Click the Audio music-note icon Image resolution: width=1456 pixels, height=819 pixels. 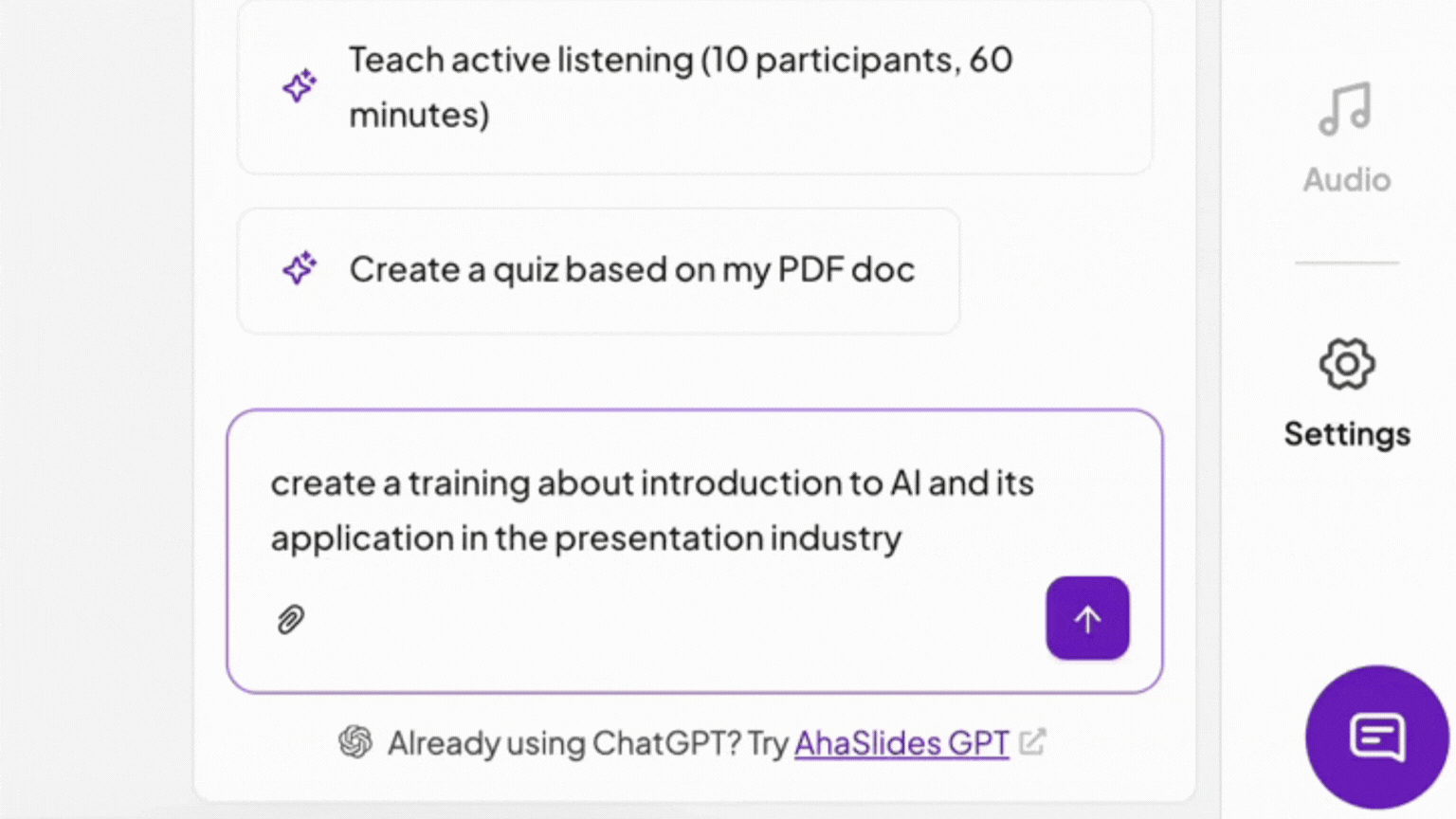point(1345,109)
